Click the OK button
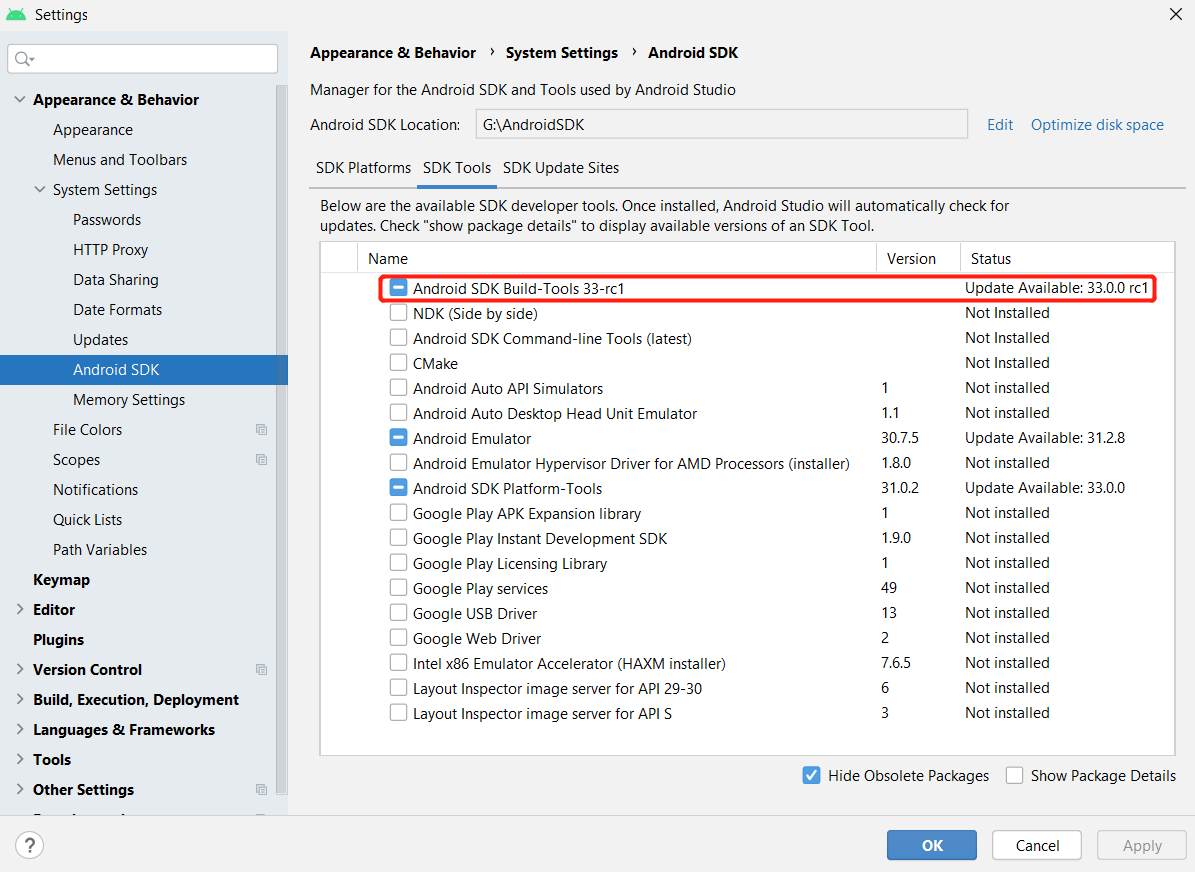1195x872 pixels. point(931,845)
